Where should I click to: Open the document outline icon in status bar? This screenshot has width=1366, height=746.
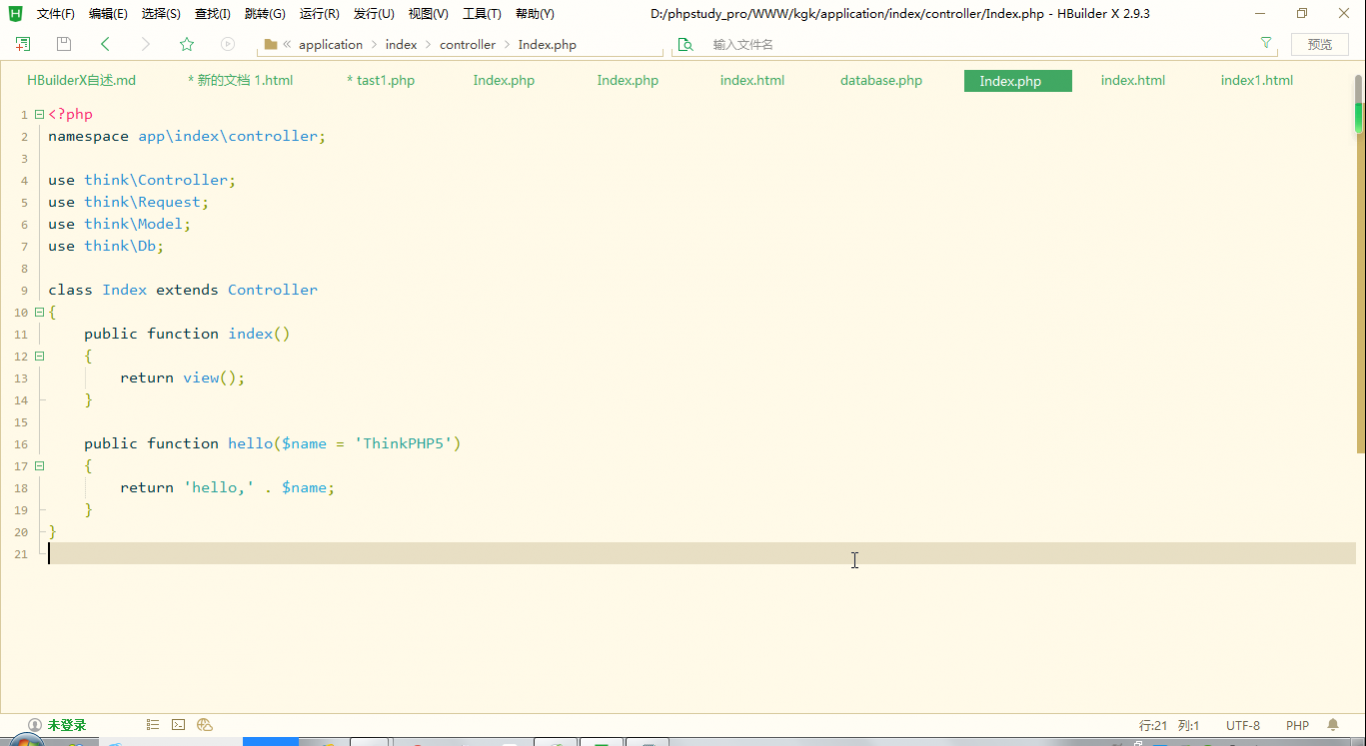click(x=153, y=725)
